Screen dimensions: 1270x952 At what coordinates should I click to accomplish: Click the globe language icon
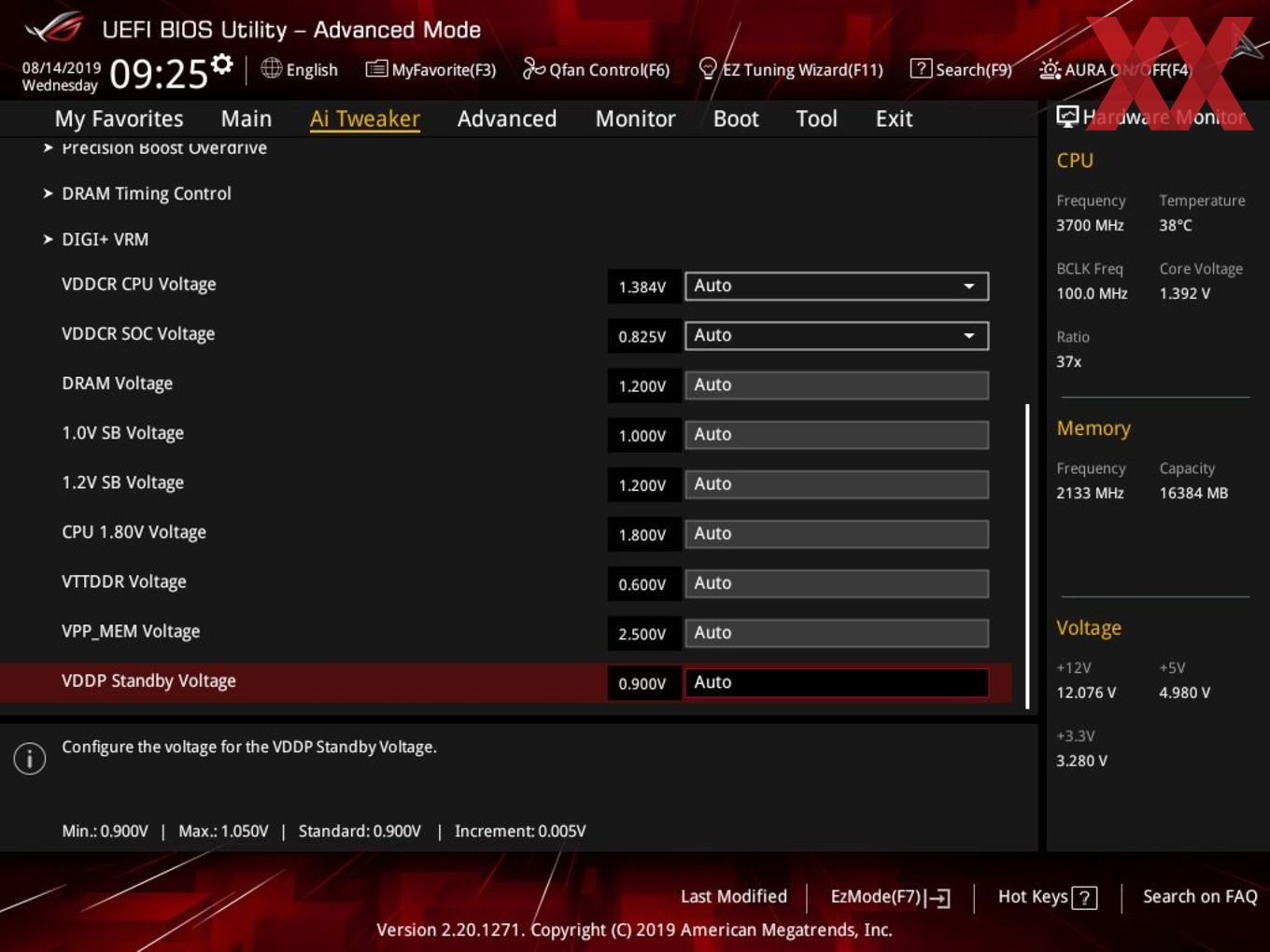click(271, 68)
